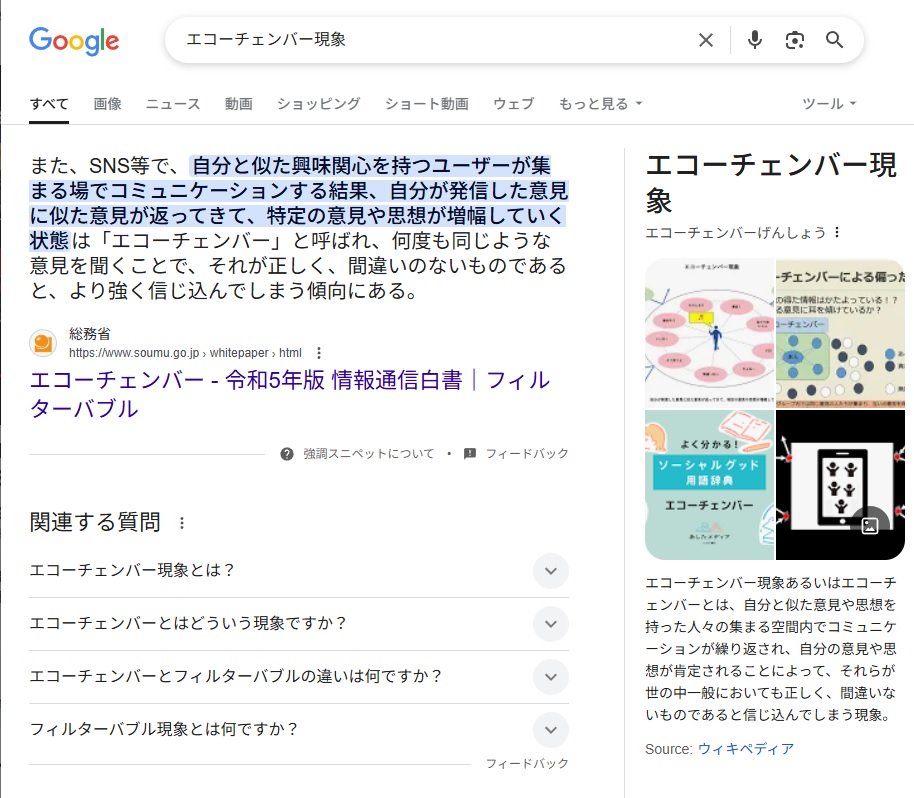Clear the search query with X

(705, 40)
